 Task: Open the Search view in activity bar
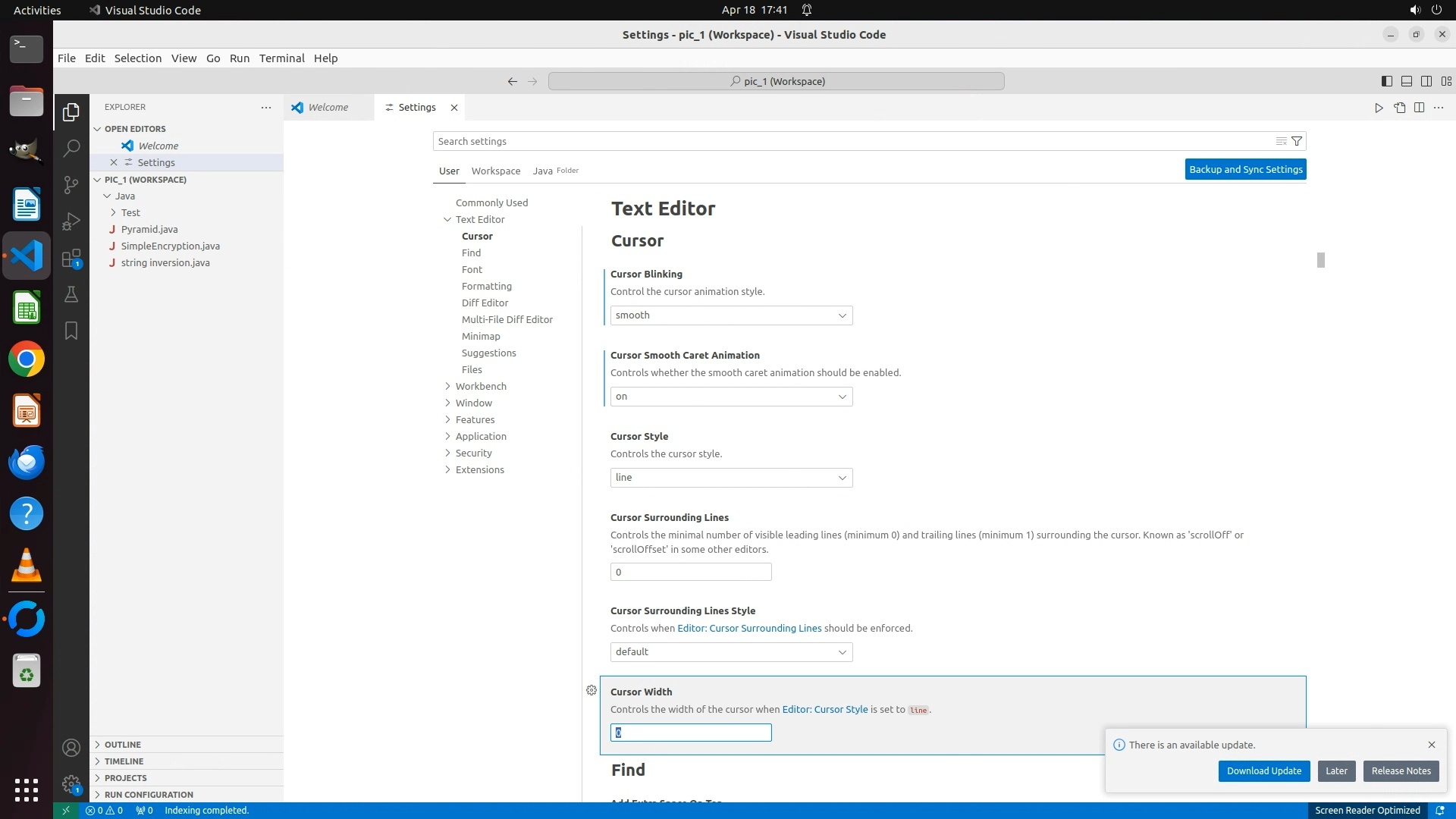click(x=71, y=148)
